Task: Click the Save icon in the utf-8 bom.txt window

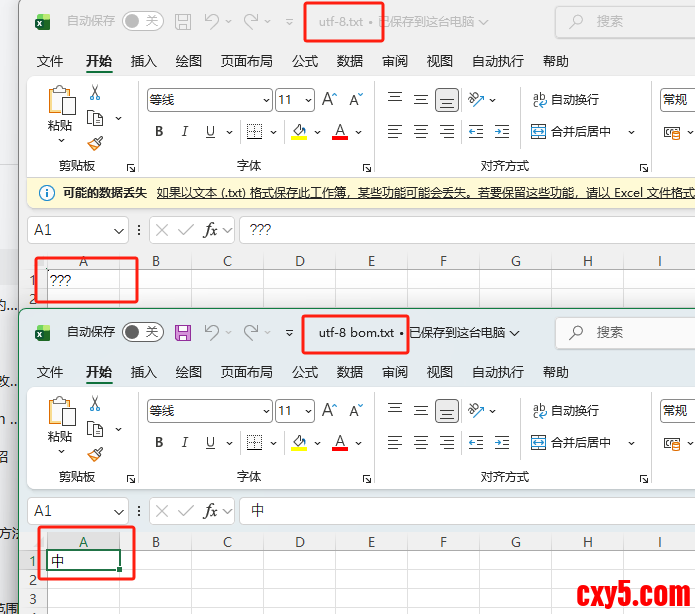Action: pyautogui.click(x=183, y=332)
